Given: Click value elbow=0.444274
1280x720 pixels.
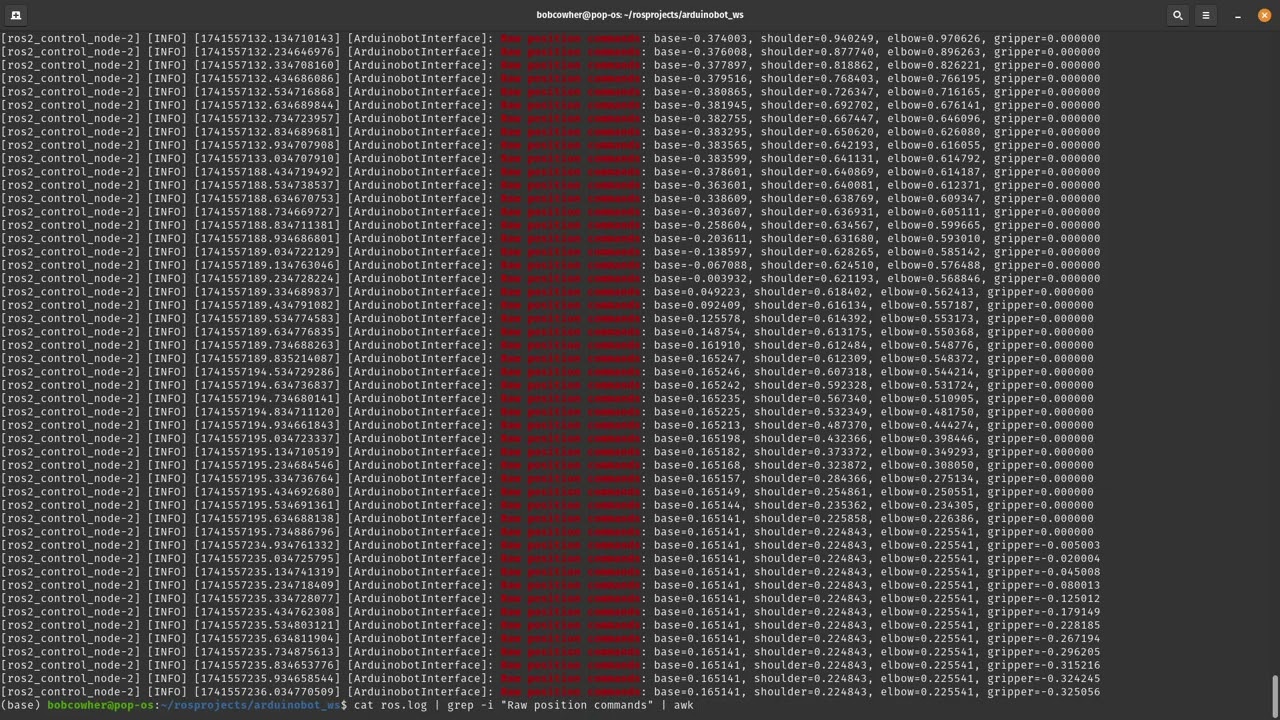Looking at the screenshot, I should [x=927, y=425].
